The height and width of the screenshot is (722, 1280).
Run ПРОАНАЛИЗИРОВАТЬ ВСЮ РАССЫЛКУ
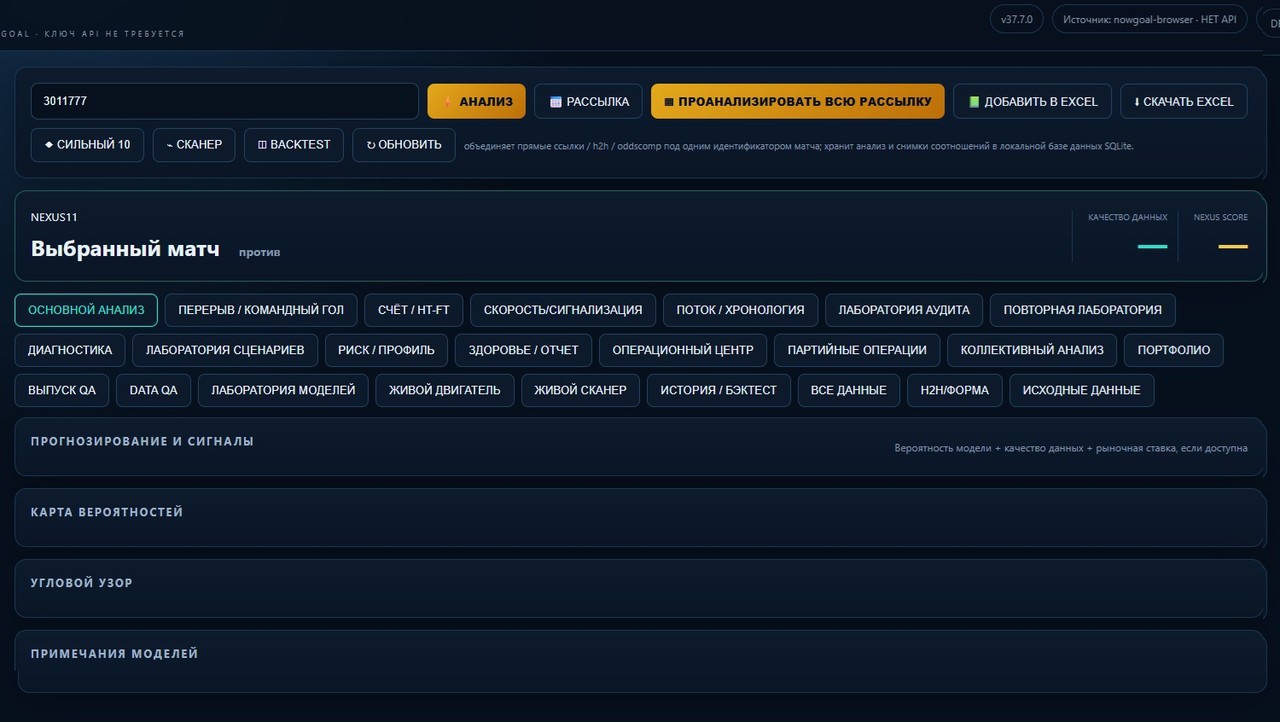[797, 101]
